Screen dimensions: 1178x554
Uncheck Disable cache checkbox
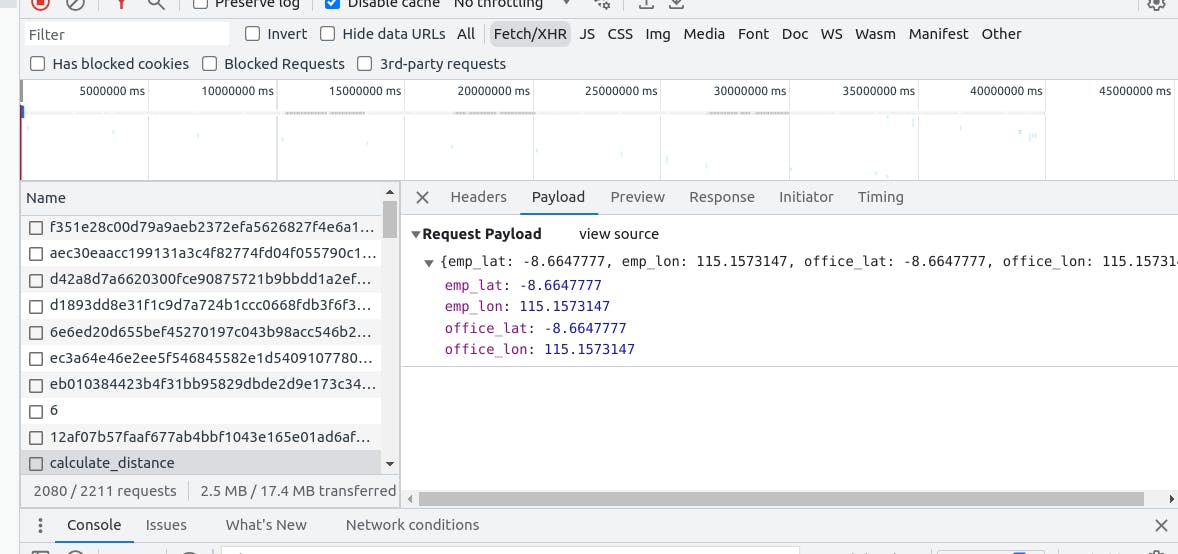tap(332, 4)
